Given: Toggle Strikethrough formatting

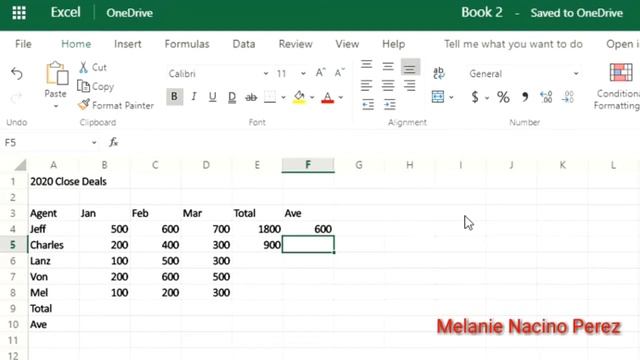Looking at the screenshot, I should pyautogui.click(x=251, y=97).
